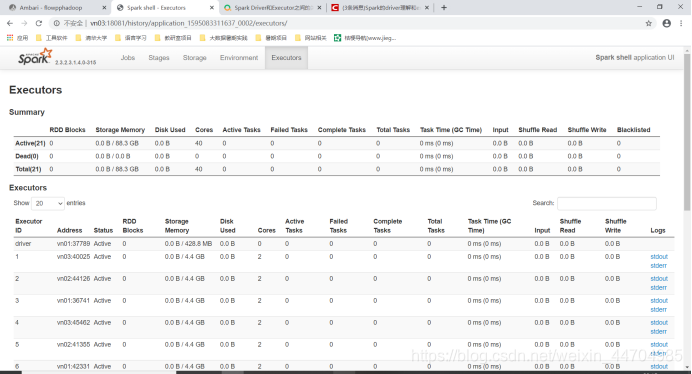Sort table by Executor ID column header
This screenshot has height=374, width=692.
29,226
